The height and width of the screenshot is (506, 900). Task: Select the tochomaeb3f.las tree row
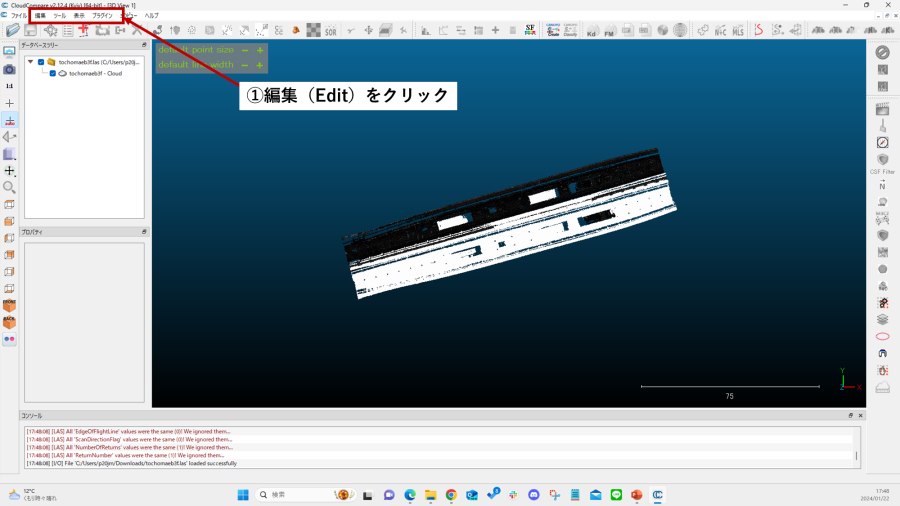click(x=99, y=62)
